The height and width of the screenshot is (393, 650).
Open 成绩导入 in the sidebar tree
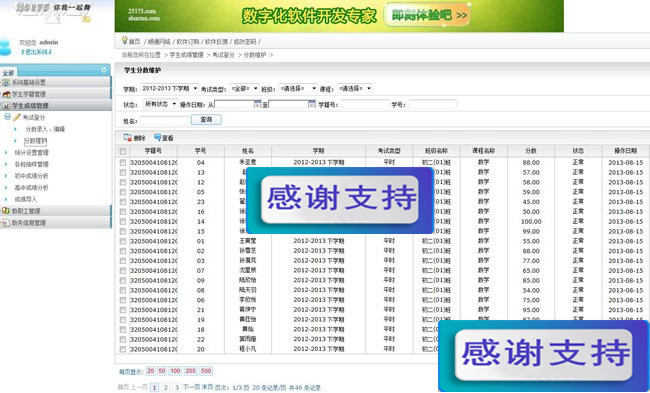pyautogui.click(x=26, y=199)
